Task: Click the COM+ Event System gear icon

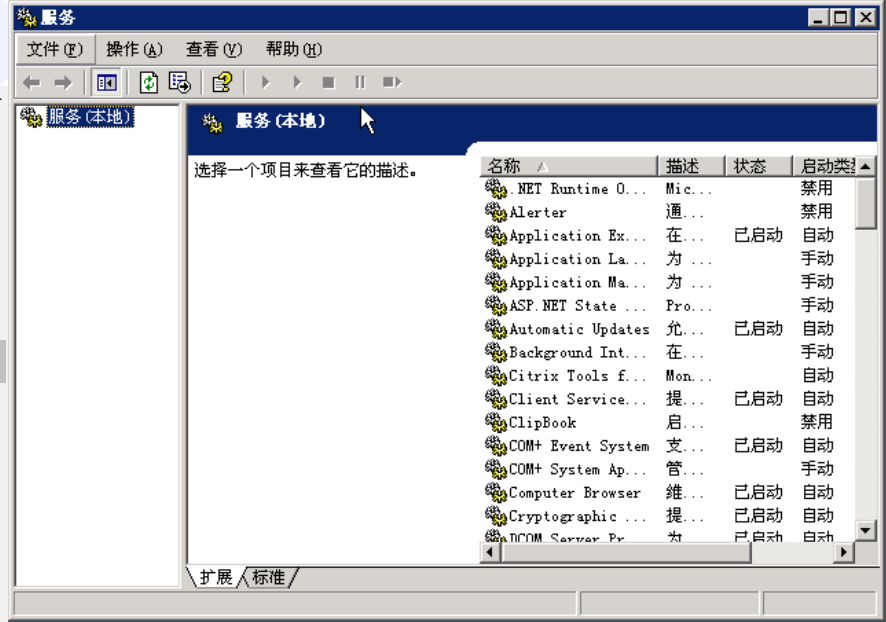Action: (496, 446)
